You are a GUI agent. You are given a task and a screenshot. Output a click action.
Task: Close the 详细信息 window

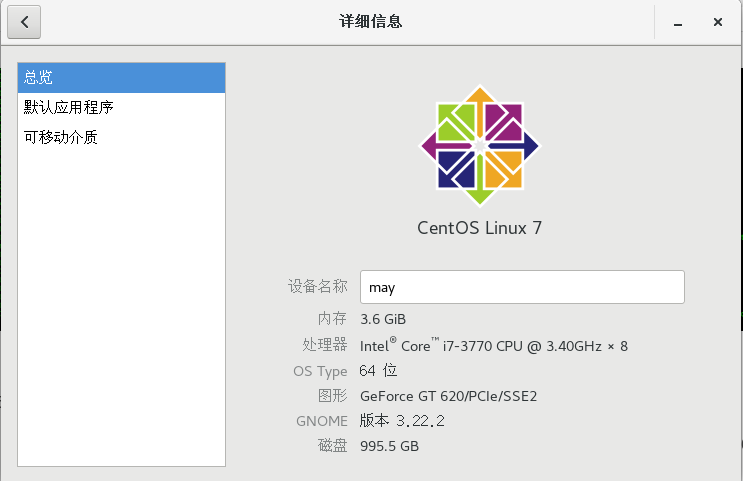tap(718, 22)
